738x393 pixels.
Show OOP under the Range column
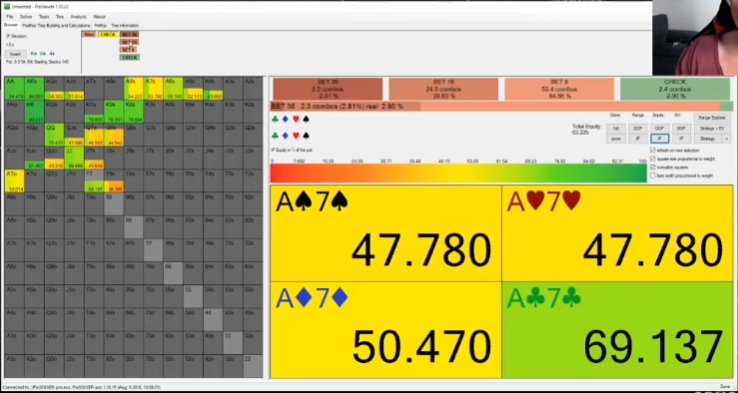tap(638, 128)
